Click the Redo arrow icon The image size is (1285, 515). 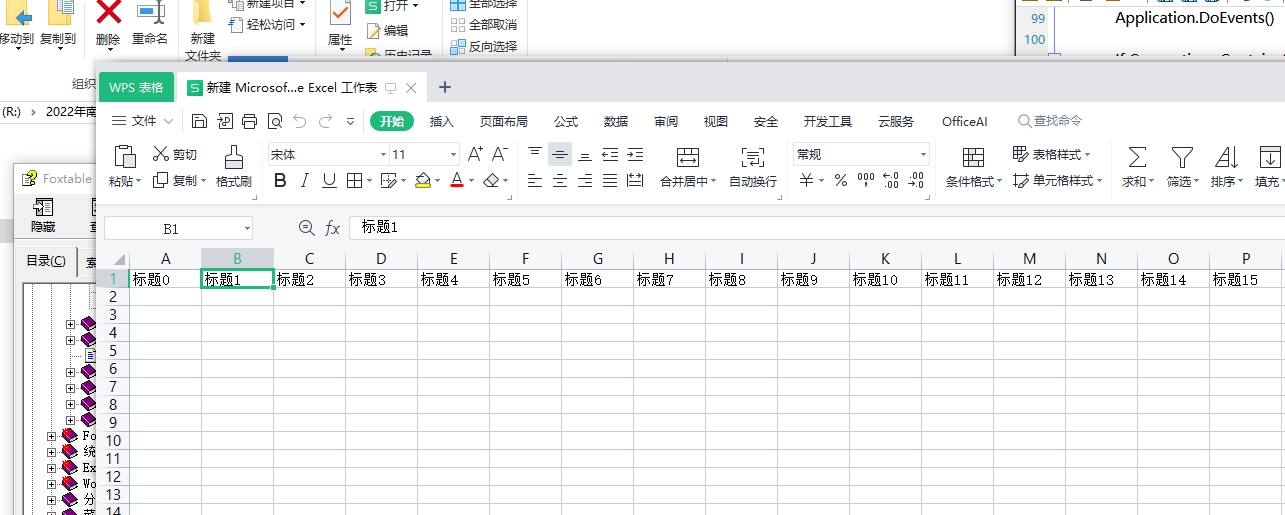[x=325, y=121]
